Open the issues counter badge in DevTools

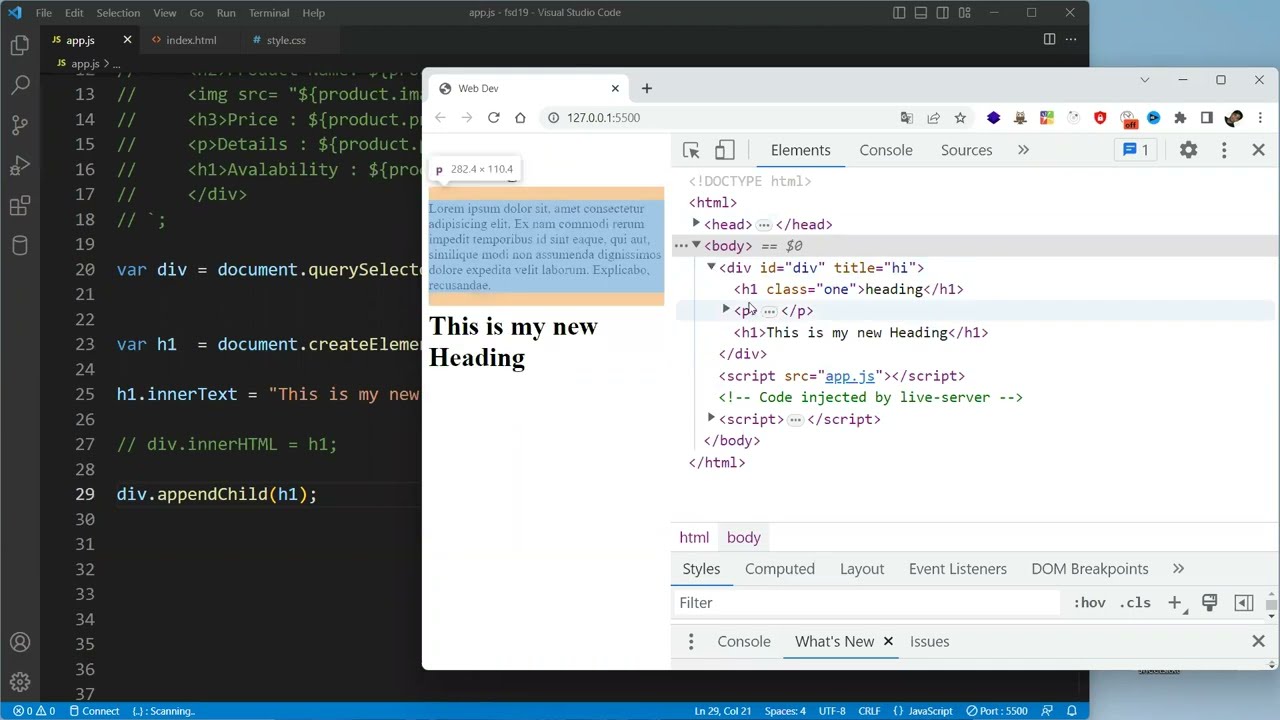tap(1135, 150)
